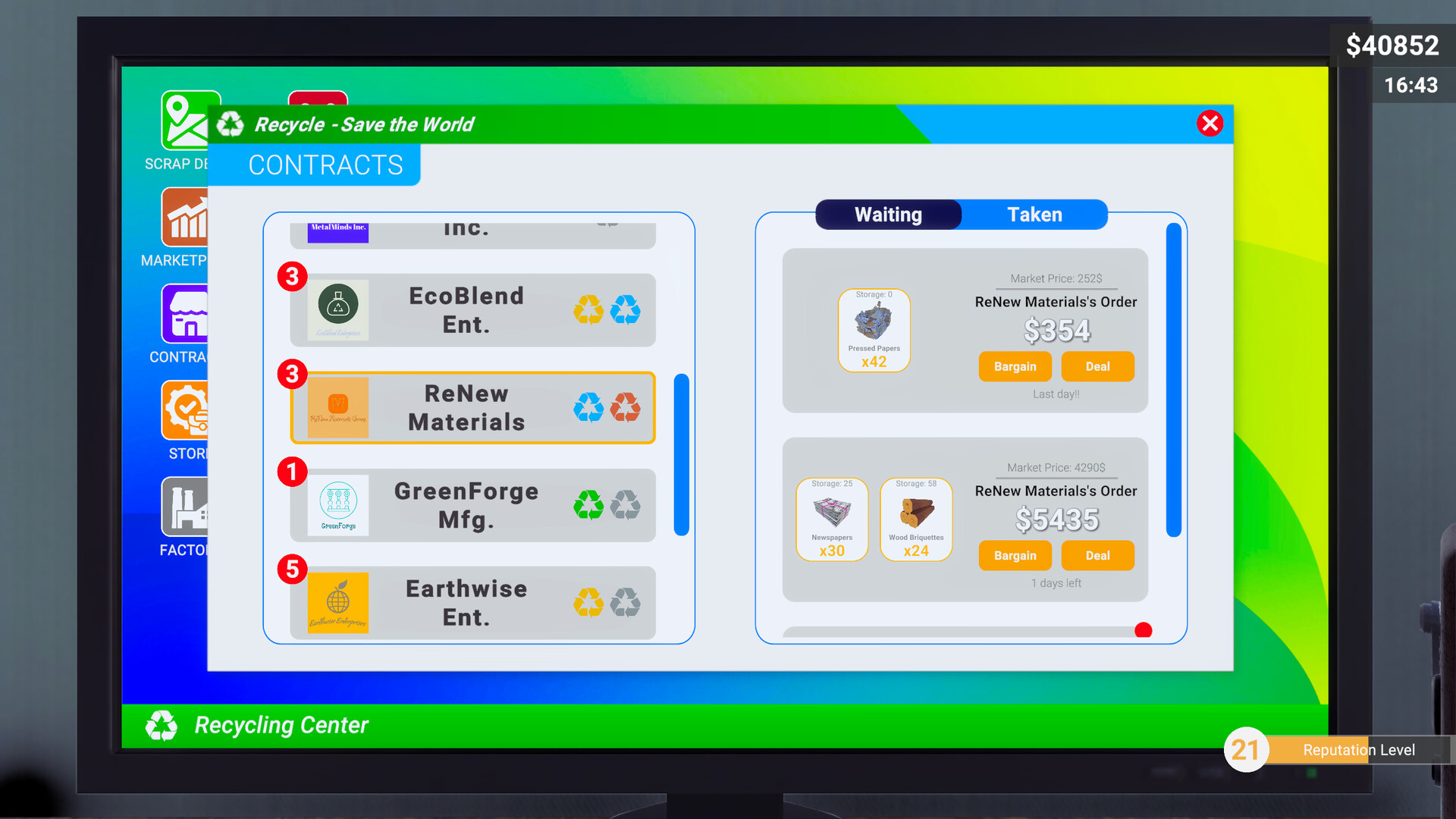Image resolution: width=1456 pixels, height=819 pixels.
Task: Switch to the Taken tab
Action: click(1034, 214)
